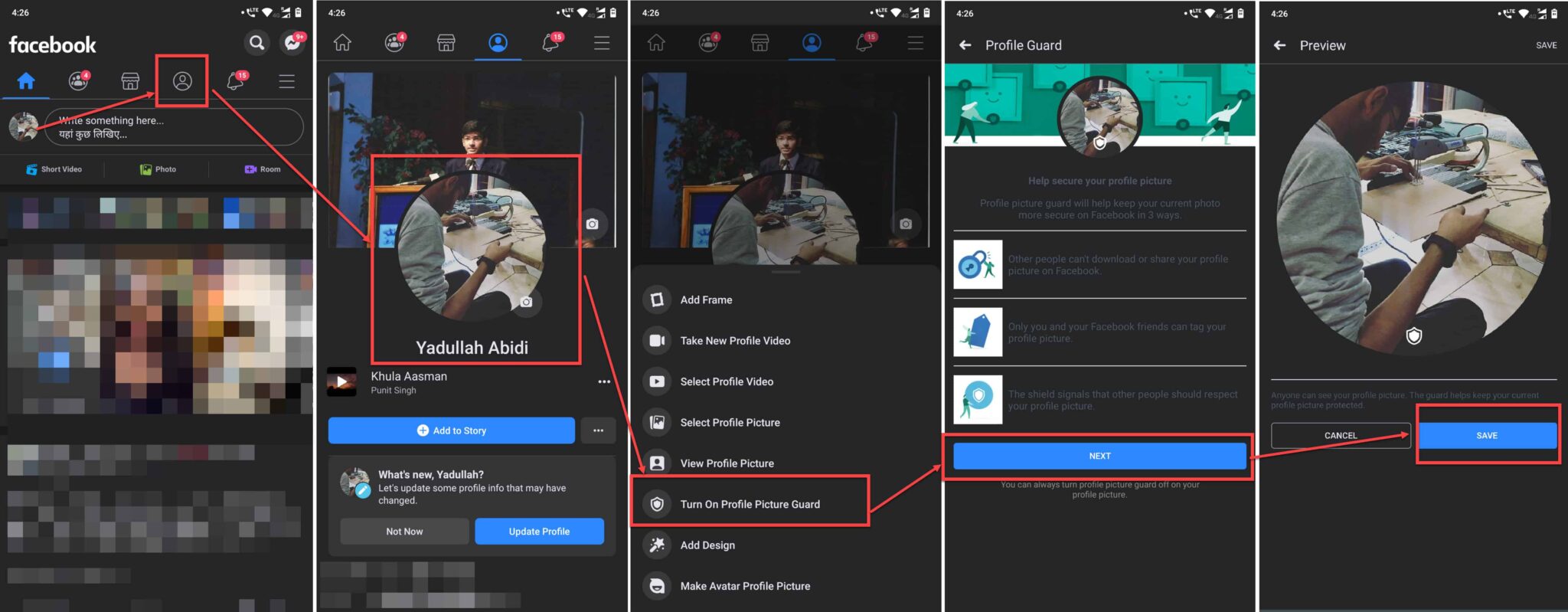
Task: Tap shield badge on preview picture
Action: (1414, 335)
